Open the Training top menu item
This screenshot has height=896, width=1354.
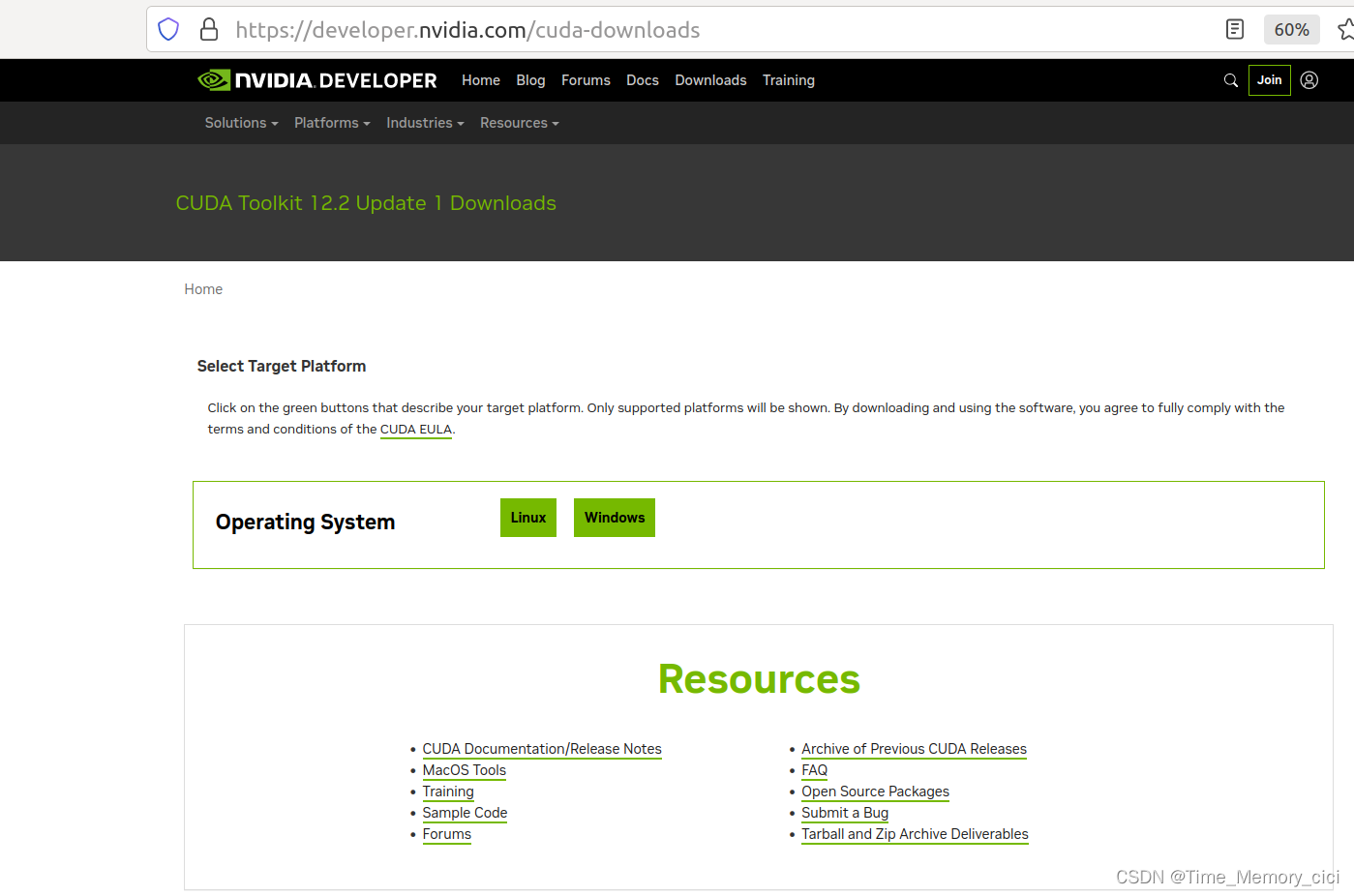tap(789, 80)
